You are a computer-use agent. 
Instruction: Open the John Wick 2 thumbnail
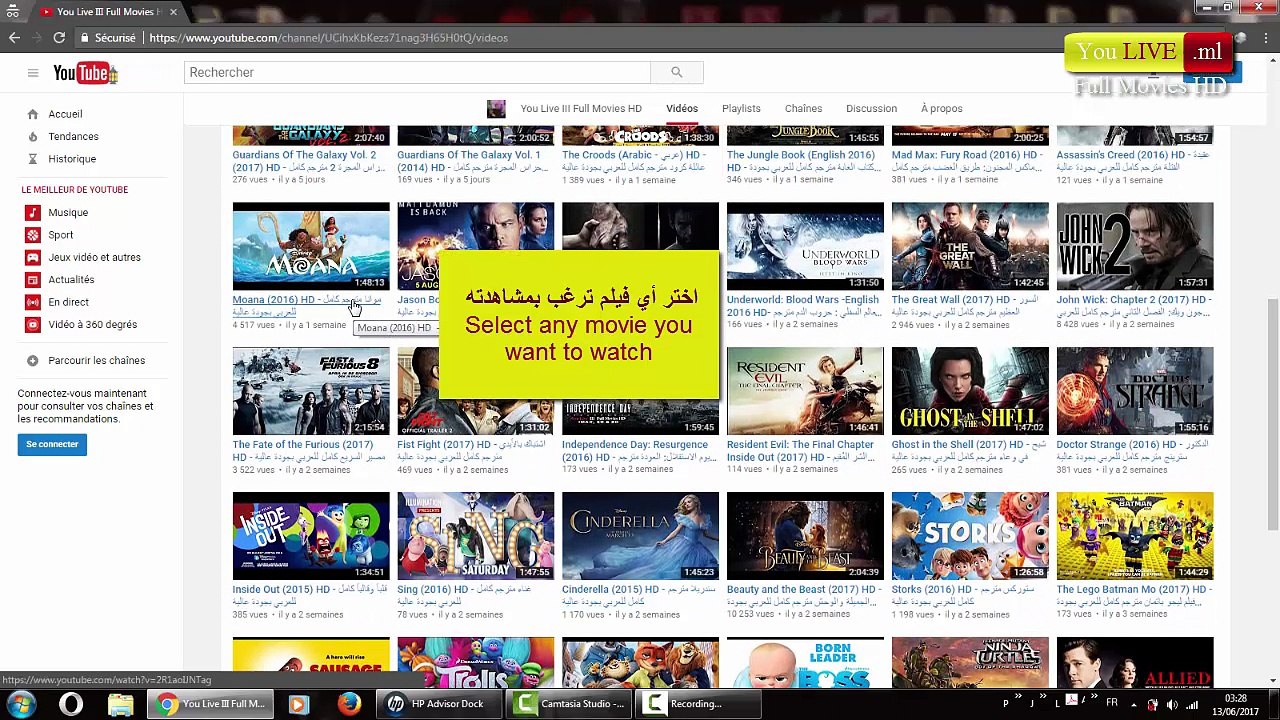coord(1135,246)
